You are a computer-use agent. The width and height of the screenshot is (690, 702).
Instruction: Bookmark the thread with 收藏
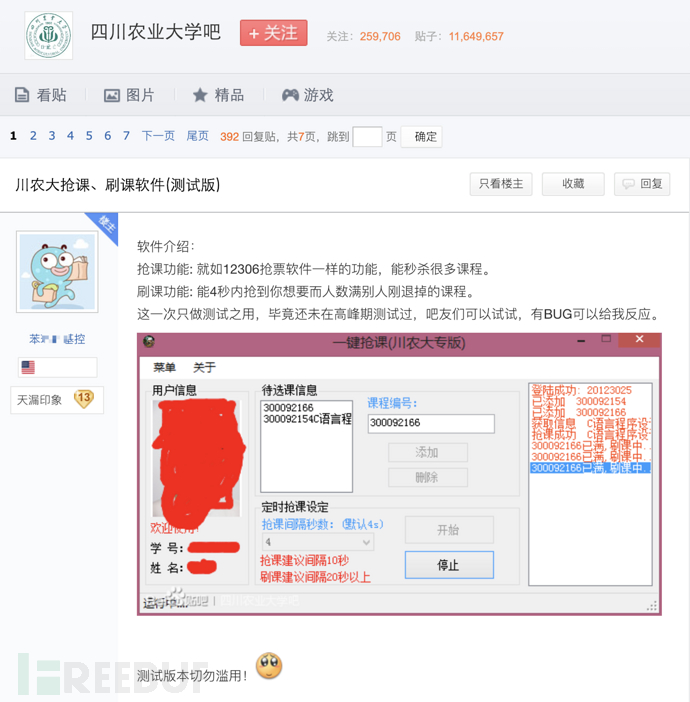click(573, 184)
